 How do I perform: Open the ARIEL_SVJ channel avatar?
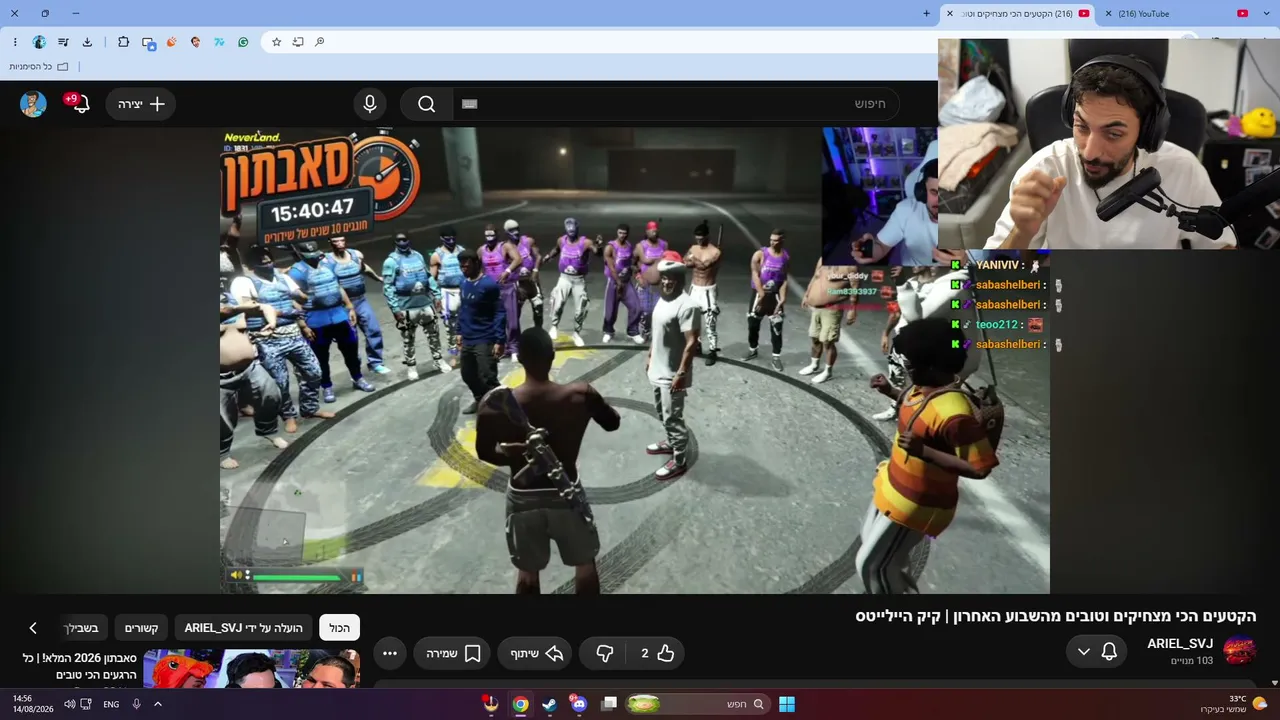[1240, 650]
